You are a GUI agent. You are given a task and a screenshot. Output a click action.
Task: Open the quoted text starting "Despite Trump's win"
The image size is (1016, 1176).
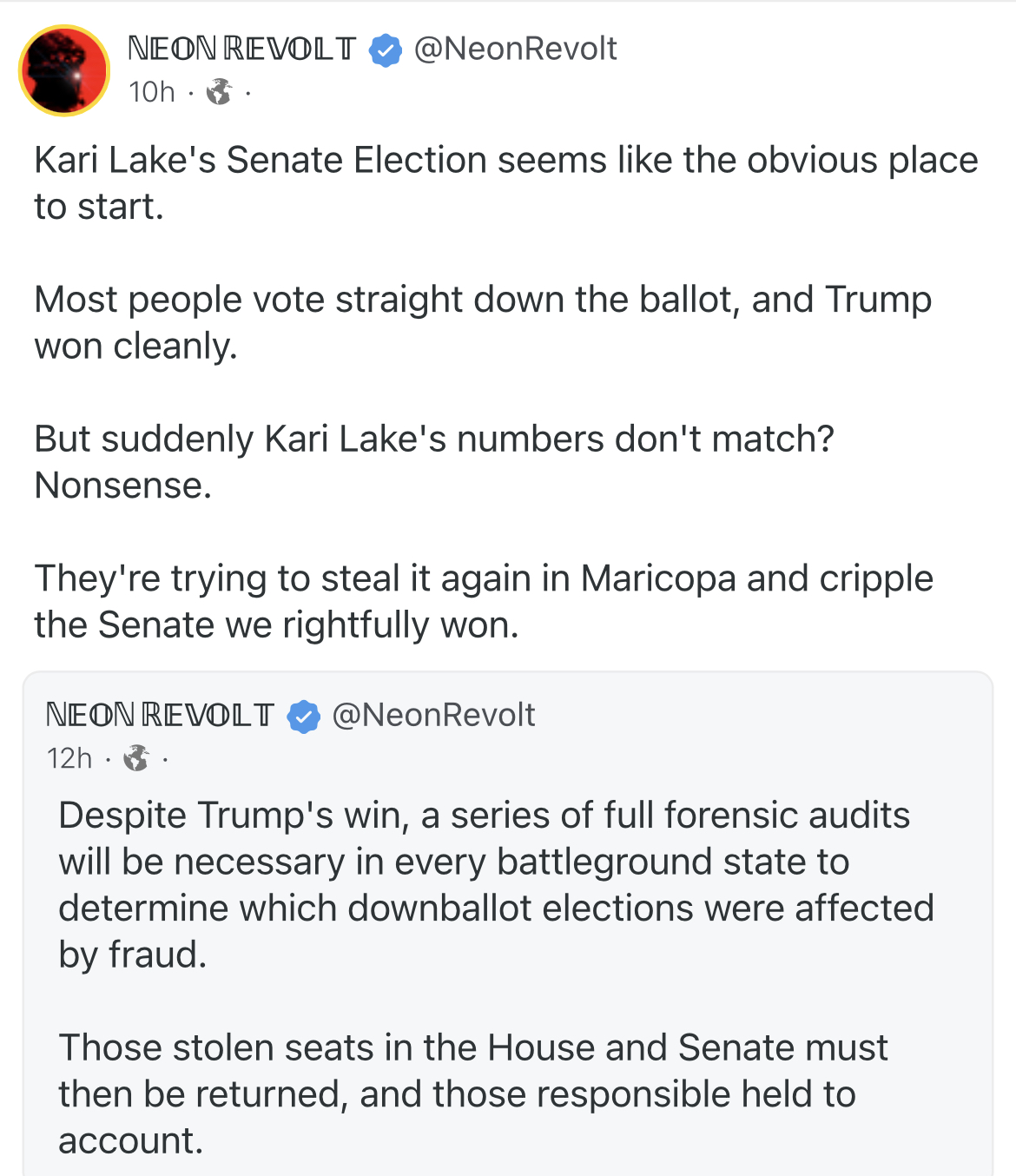point(495,884)
